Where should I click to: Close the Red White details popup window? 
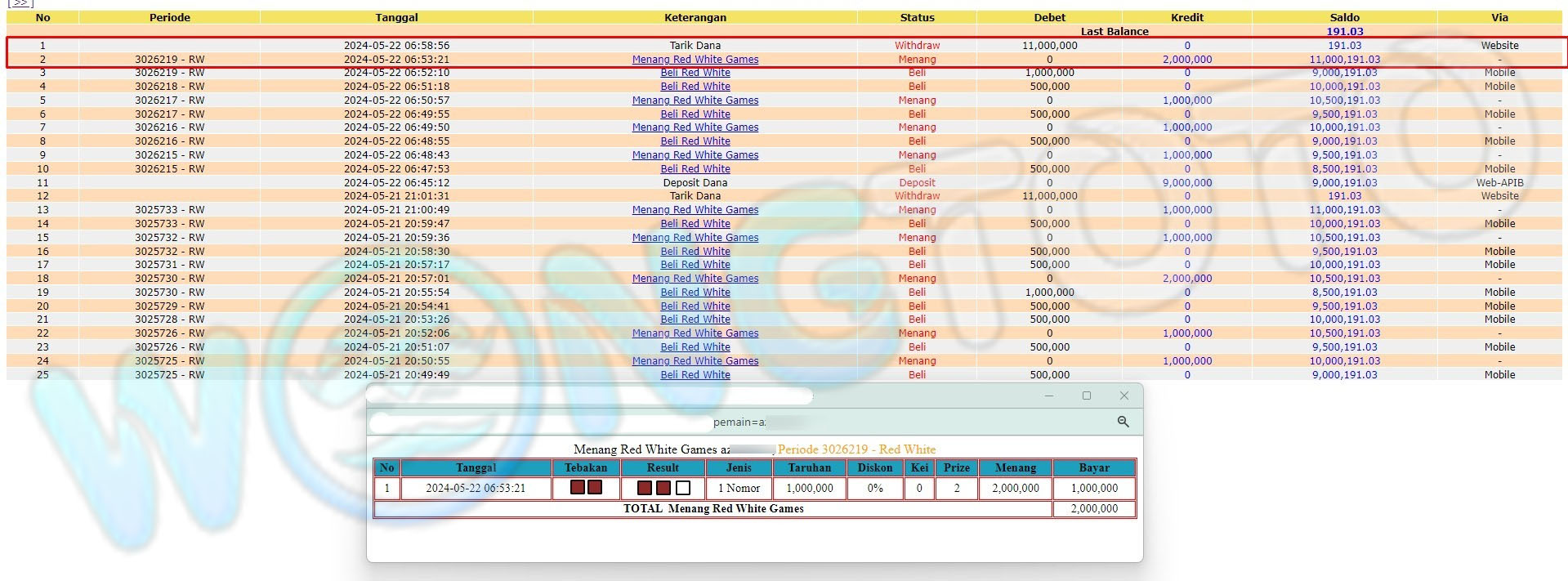[1124, 396]
